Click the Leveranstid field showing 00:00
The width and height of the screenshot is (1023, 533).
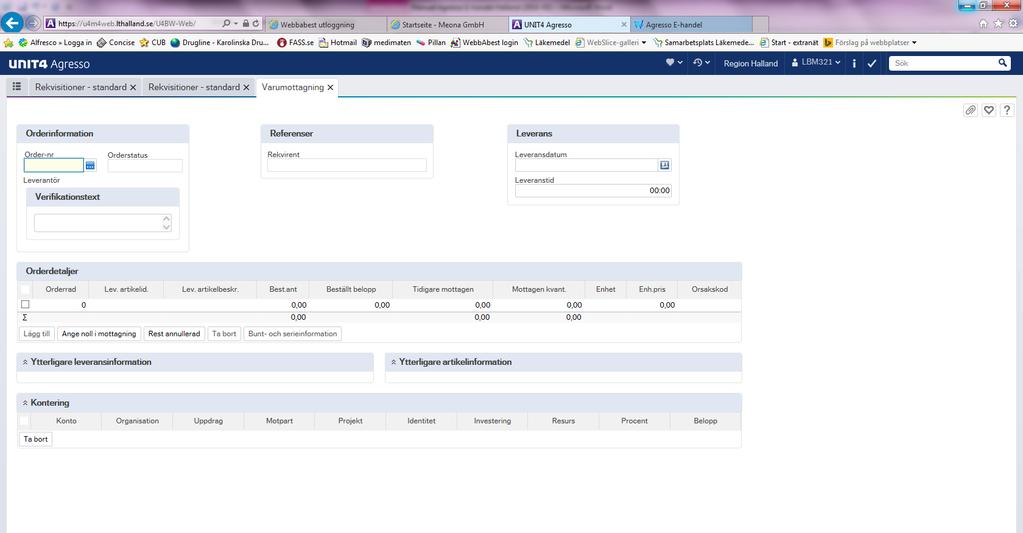[x=593, y=190]
